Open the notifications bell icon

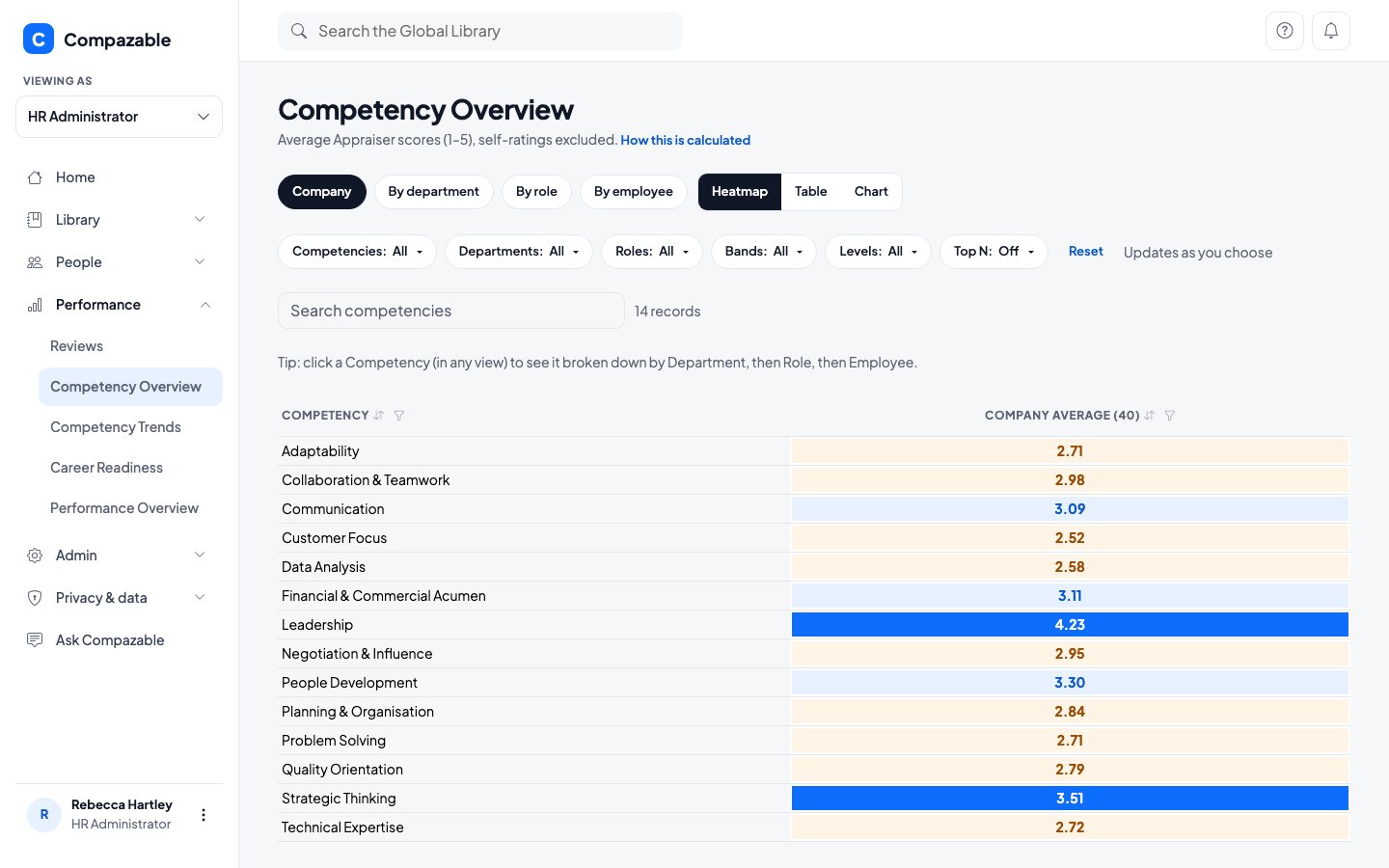tap(1331, 31)
